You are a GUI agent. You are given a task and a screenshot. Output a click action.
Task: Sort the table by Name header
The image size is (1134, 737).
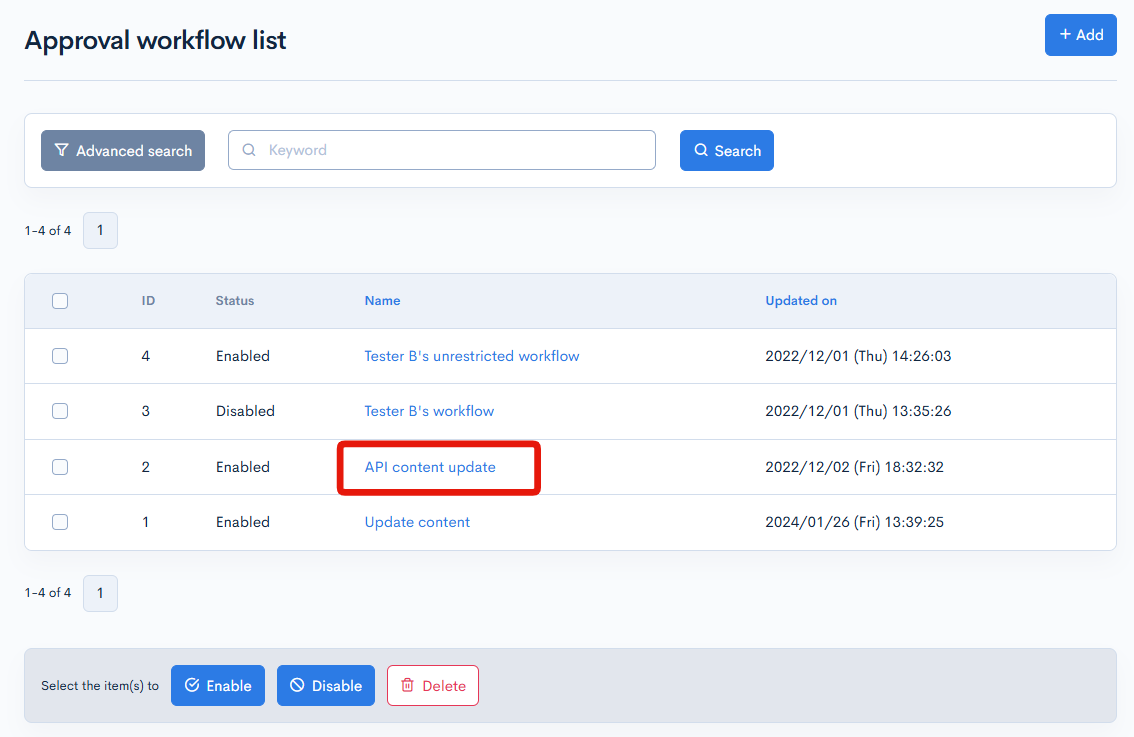click(382, 301)
